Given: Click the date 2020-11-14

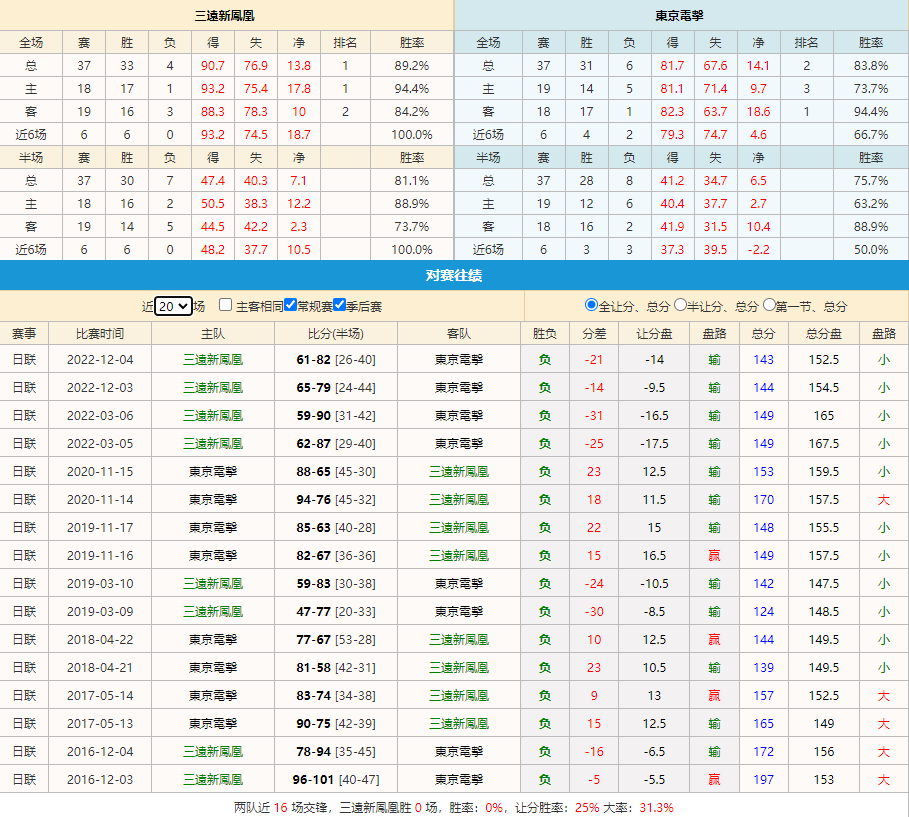Looking at the screenshot, I should pyautogui.click(x=100, y=499).
